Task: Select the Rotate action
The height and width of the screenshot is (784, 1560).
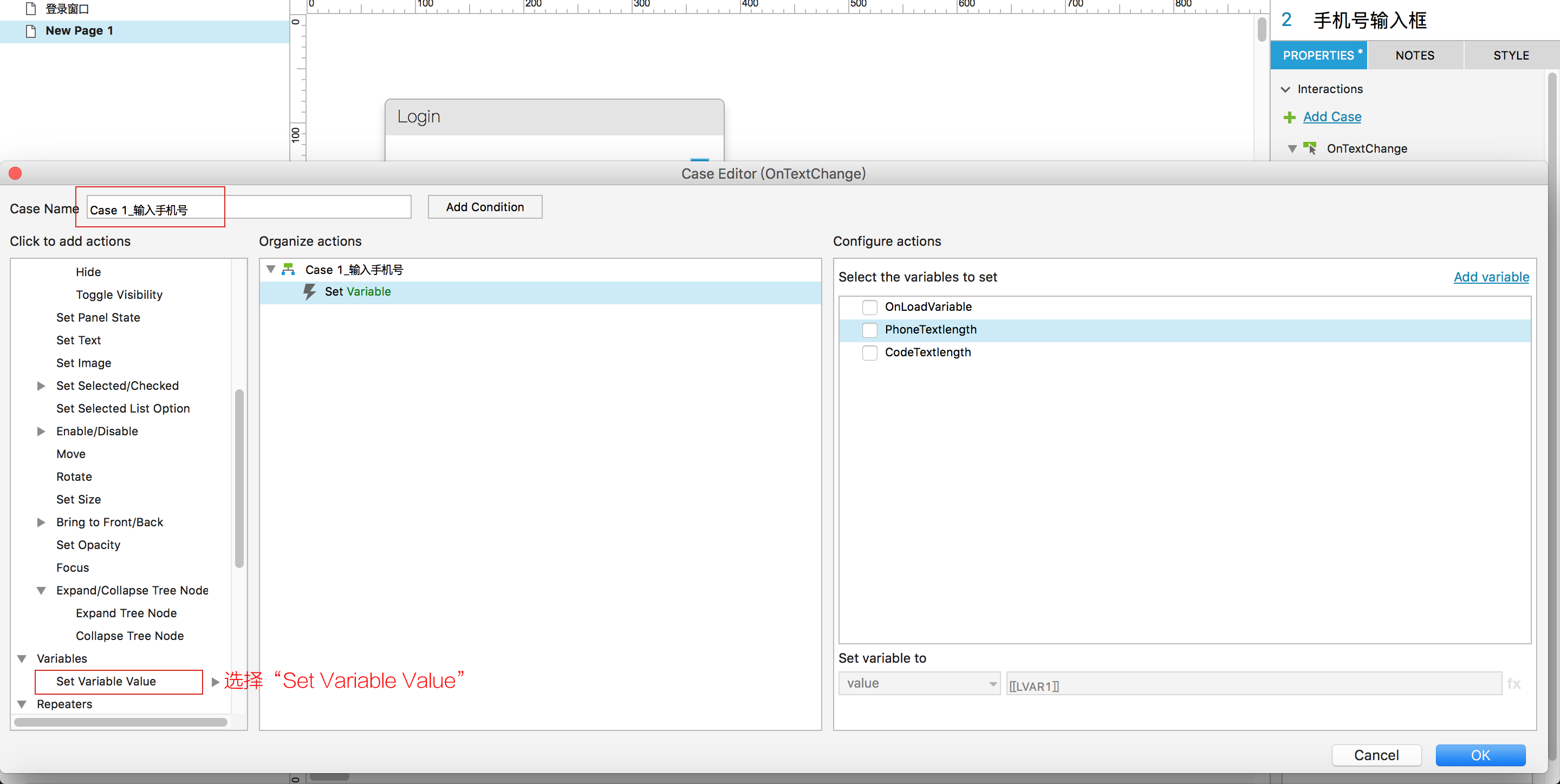Action: pyautogui.click(x=74, y=477)
